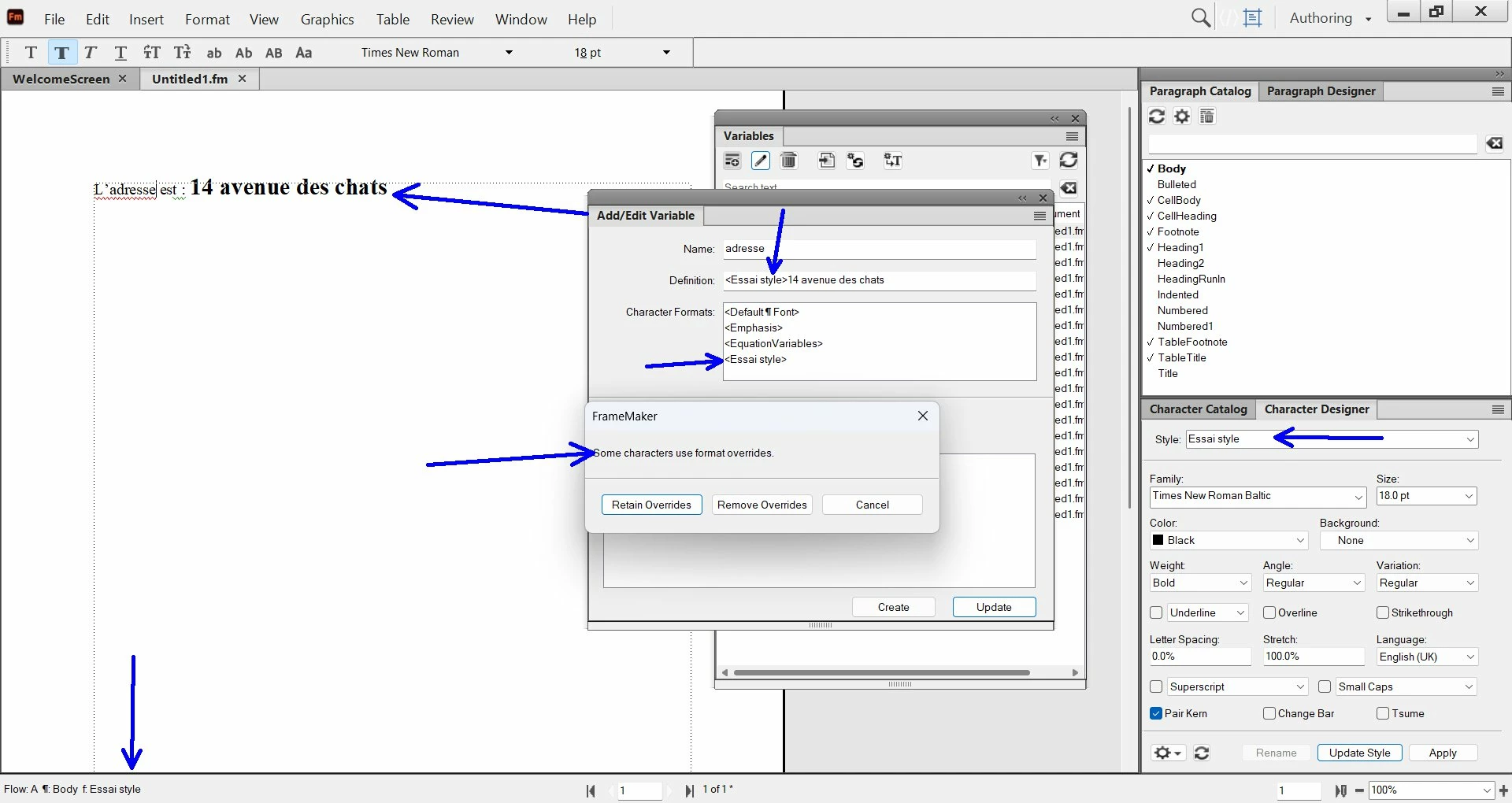The height and width of the screenshot is (803, 1512).
Task: Click the trash delete icon in Variables panel
Action: click(788, 161)
